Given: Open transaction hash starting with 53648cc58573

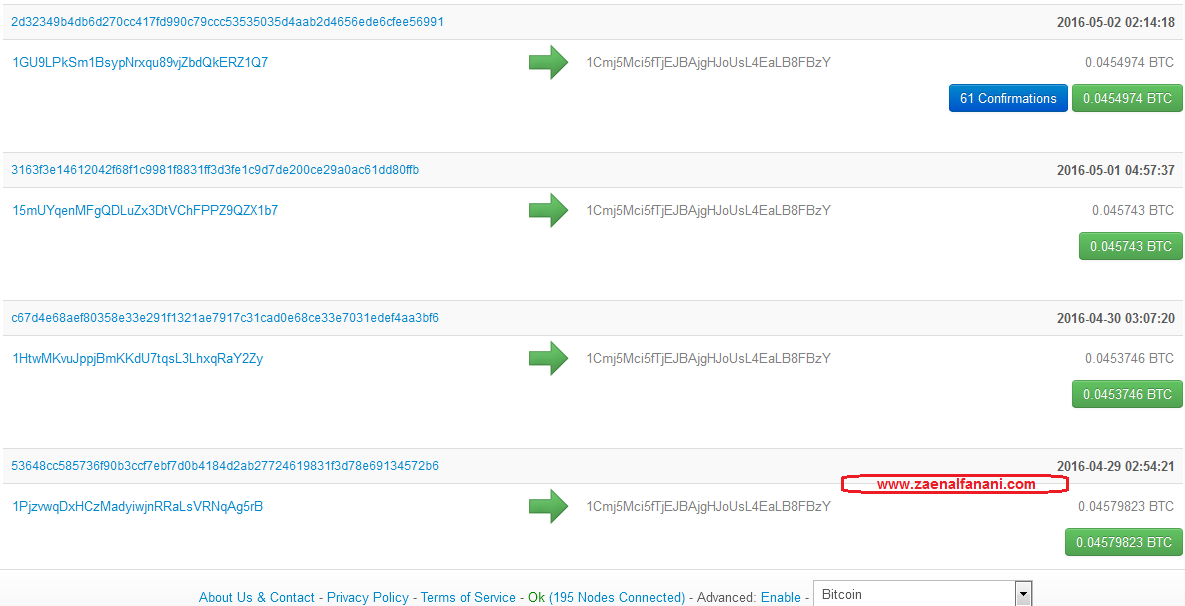Looking at the screenshot, I should click(225, 466).
